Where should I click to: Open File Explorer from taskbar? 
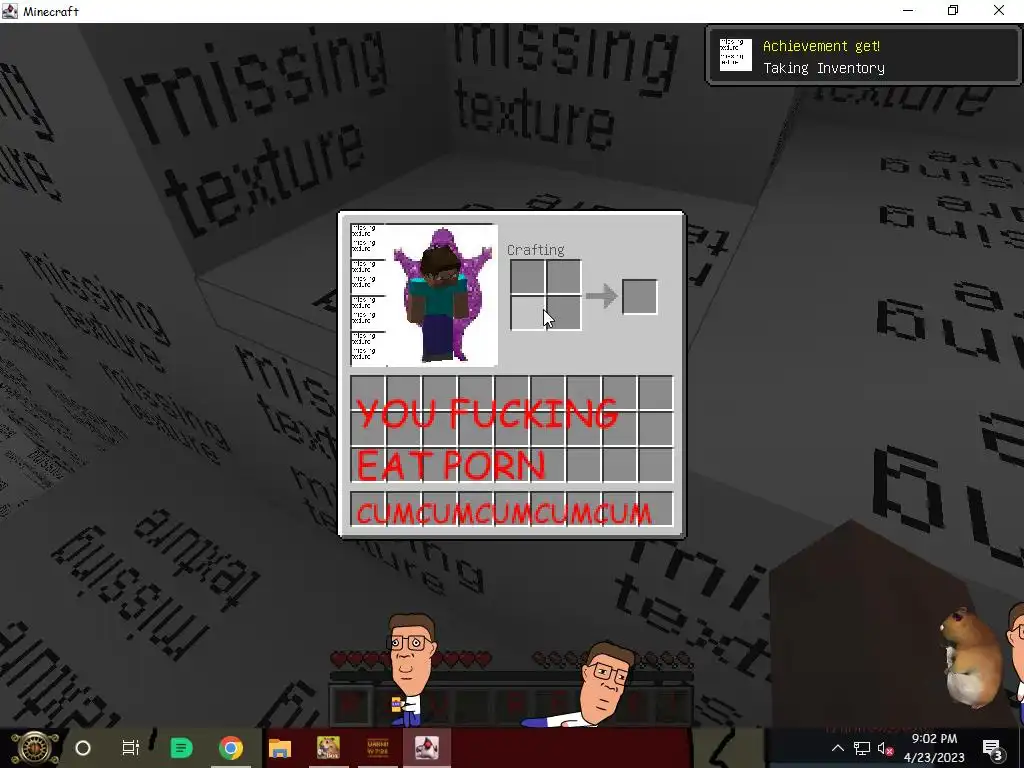coord(280,748)
